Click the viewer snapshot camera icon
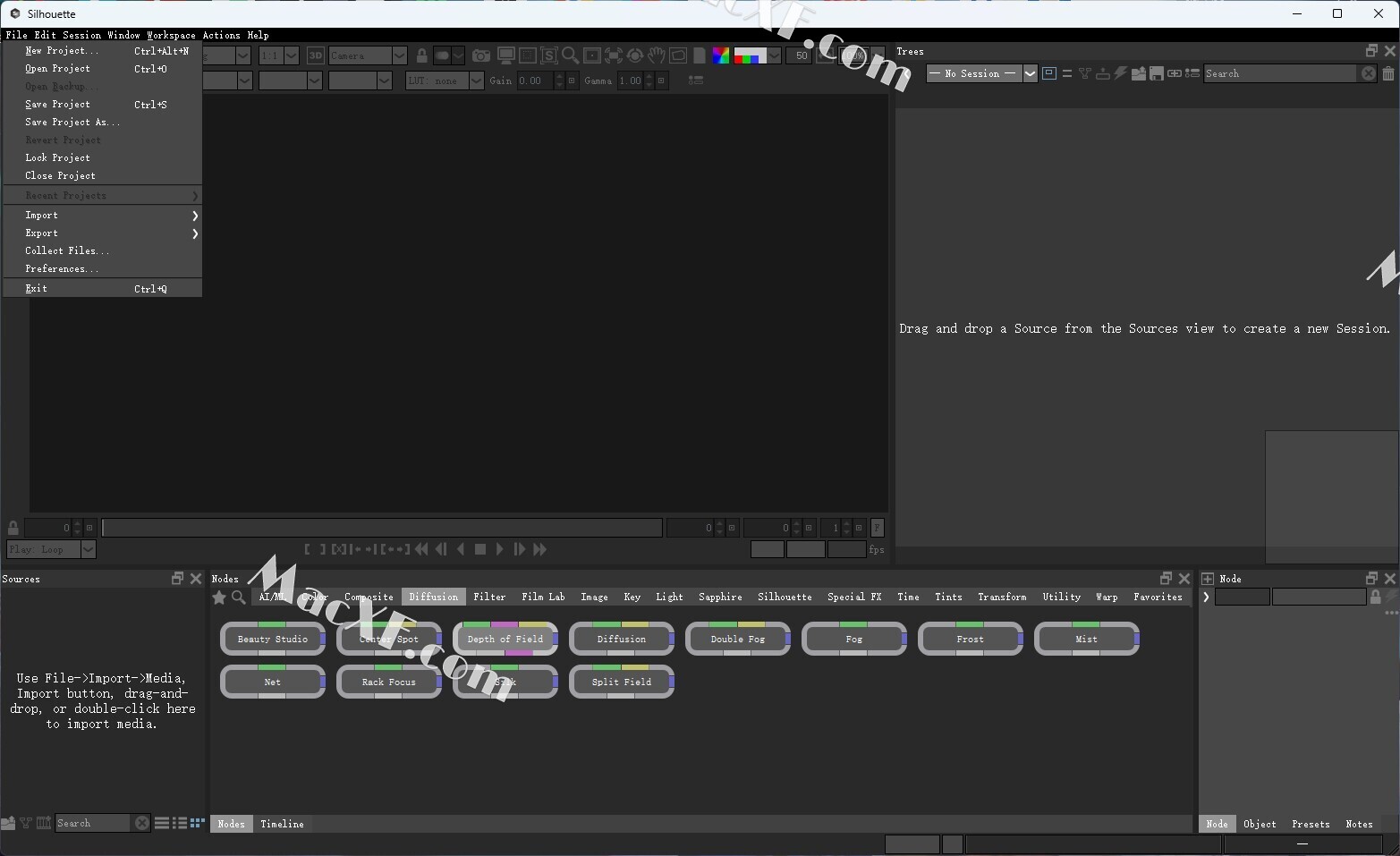Image resolution: width=1400 pixels, height=856 pixels. 481,55
